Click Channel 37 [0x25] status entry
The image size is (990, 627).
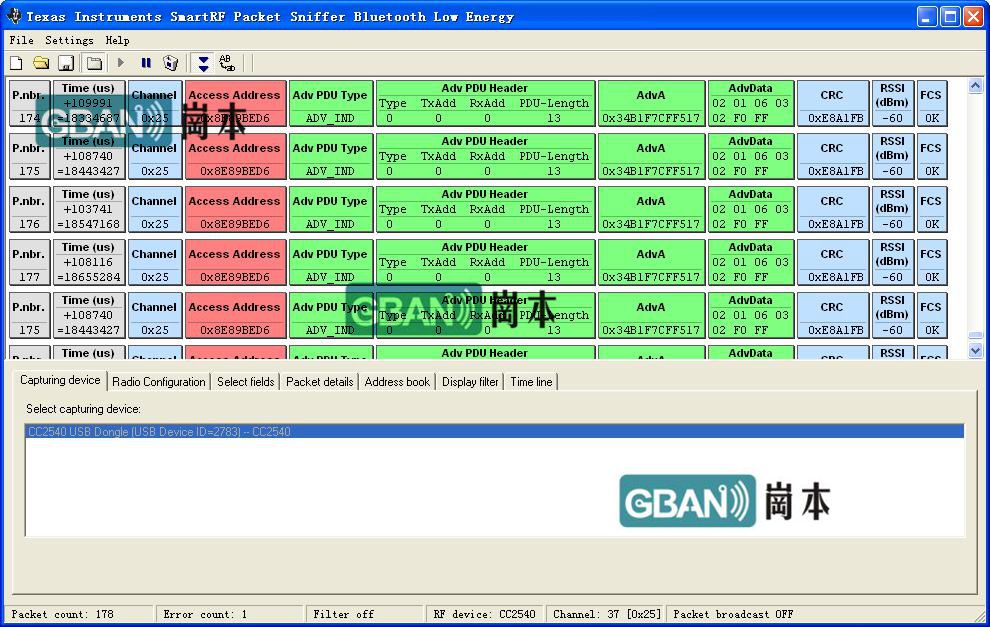tap(607, 614)
